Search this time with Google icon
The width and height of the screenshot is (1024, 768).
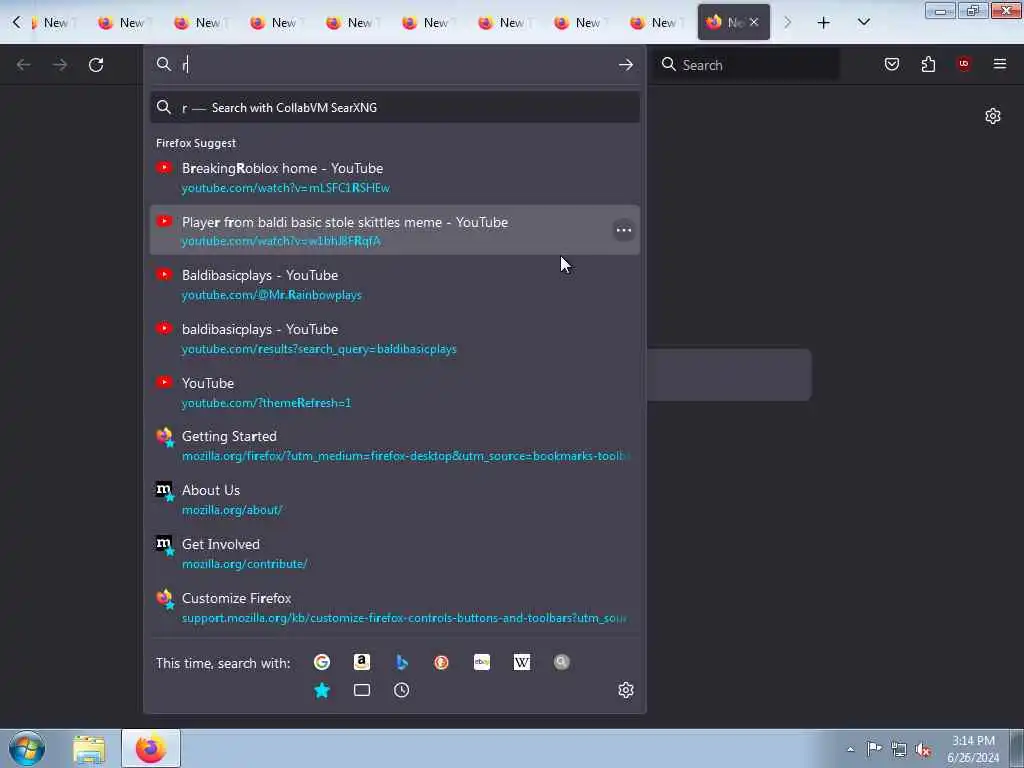321,662
